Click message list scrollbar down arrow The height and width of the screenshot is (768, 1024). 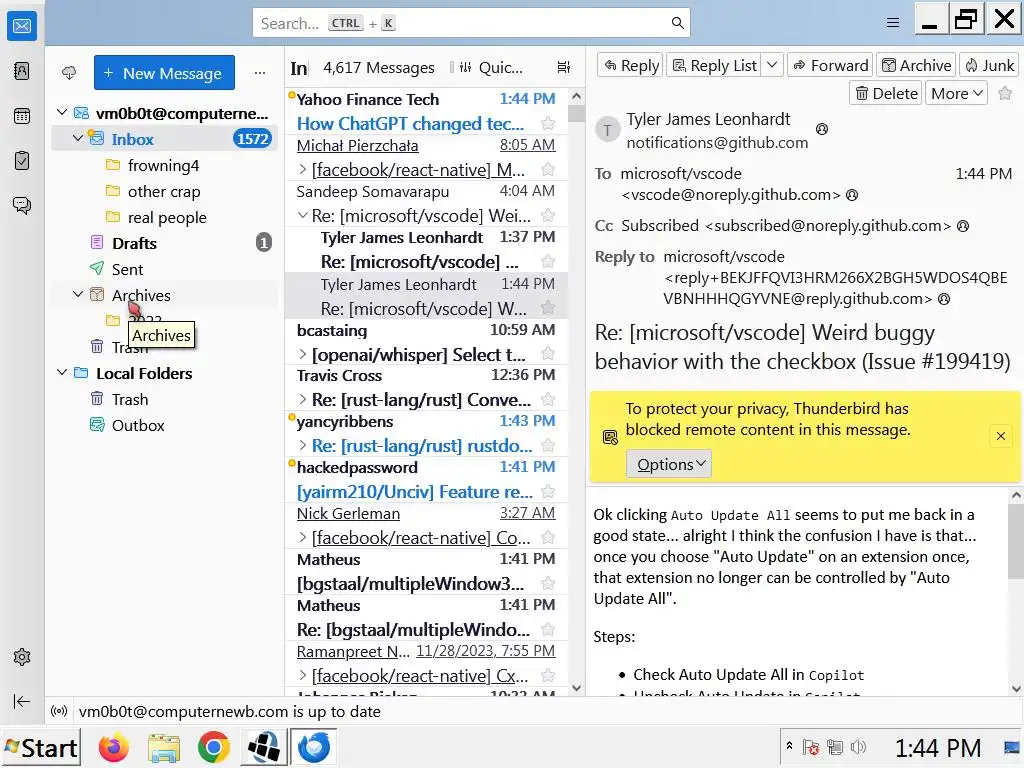pos(576,688)
